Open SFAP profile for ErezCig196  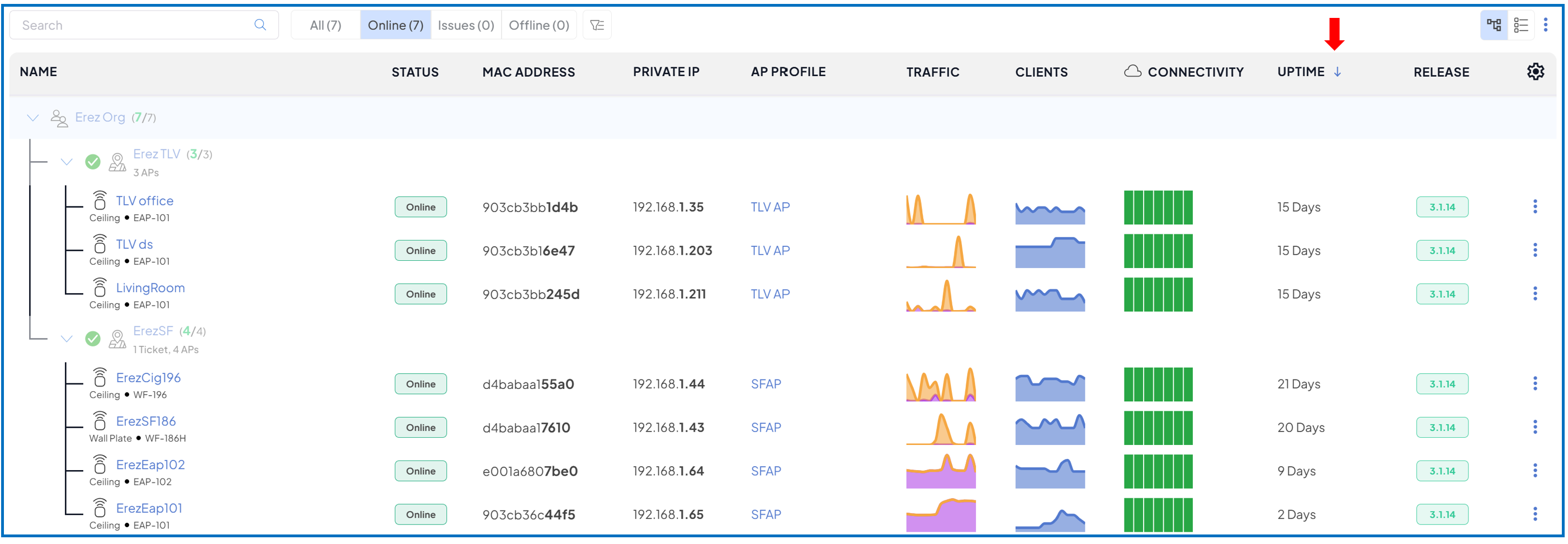click(766, 384)
